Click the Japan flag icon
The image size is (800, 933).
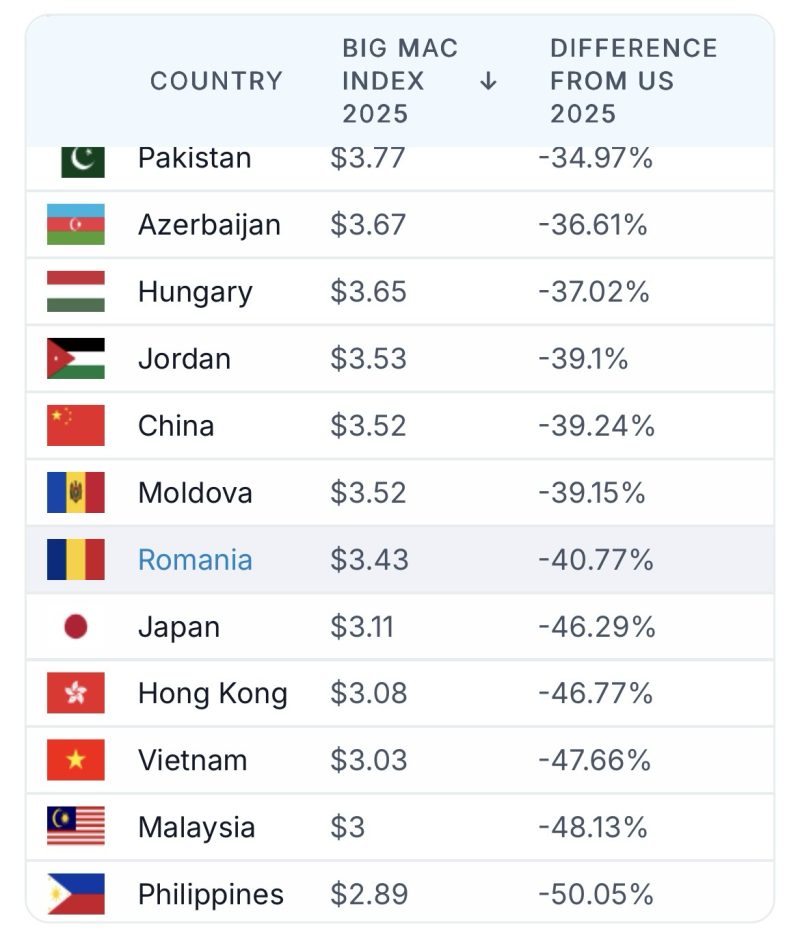tap(76, 627)
